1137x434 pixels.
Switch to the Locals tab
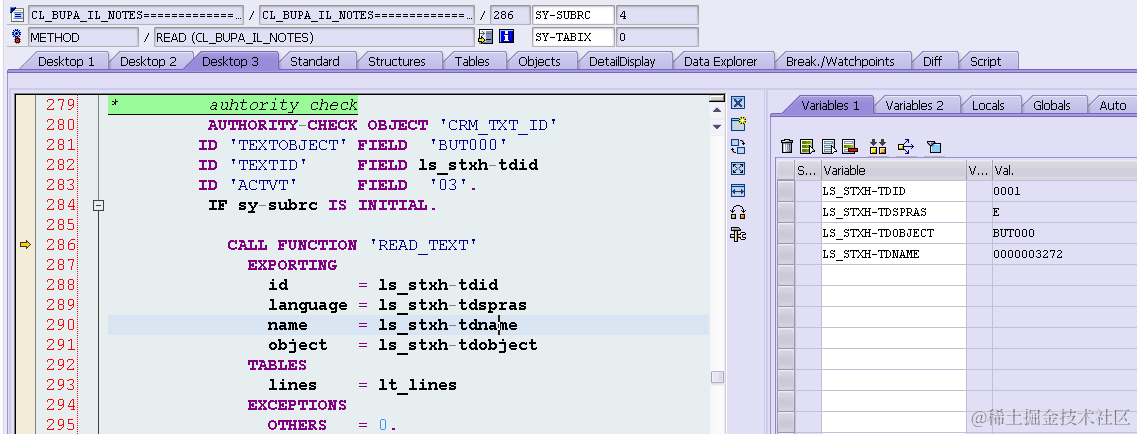[988, 105]
